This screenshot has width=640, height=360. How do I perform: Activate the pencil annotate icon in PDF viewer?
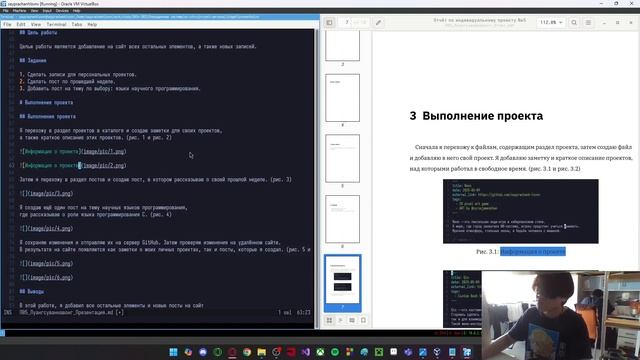click(378, 22)
